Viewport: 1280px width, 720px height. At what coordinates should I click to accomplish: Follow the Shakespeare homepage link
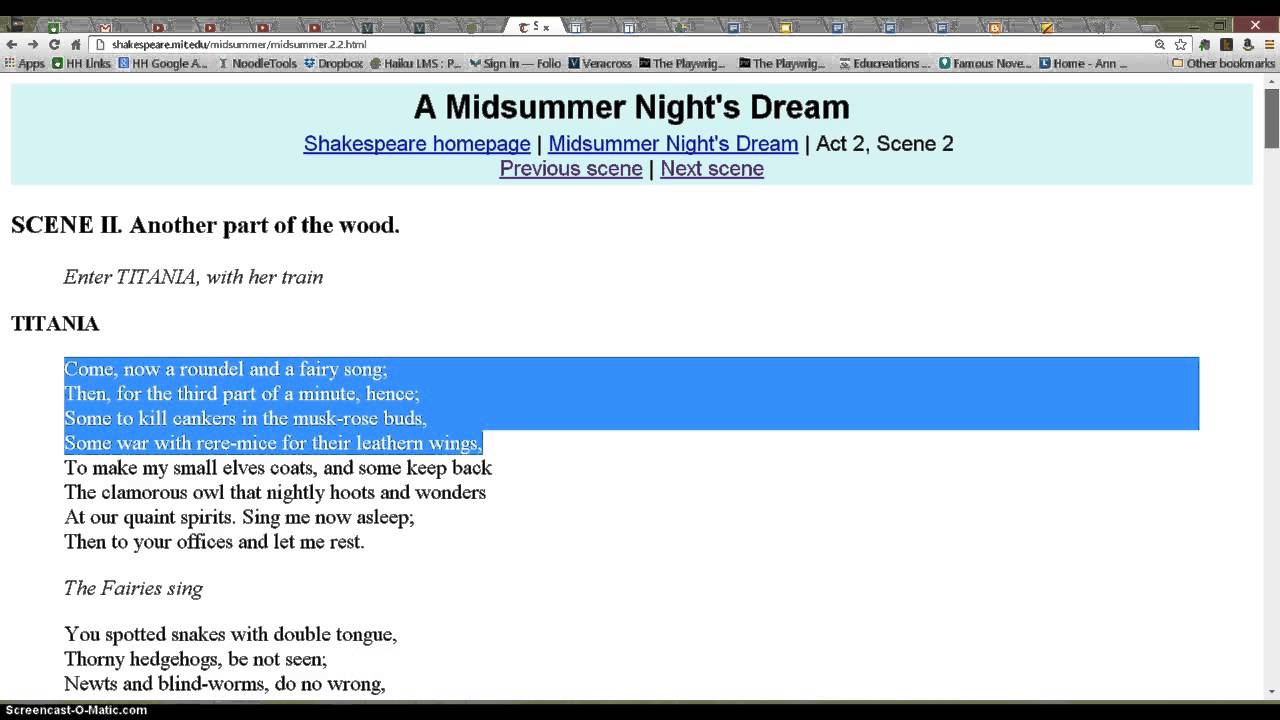click(x=417, y=144)
